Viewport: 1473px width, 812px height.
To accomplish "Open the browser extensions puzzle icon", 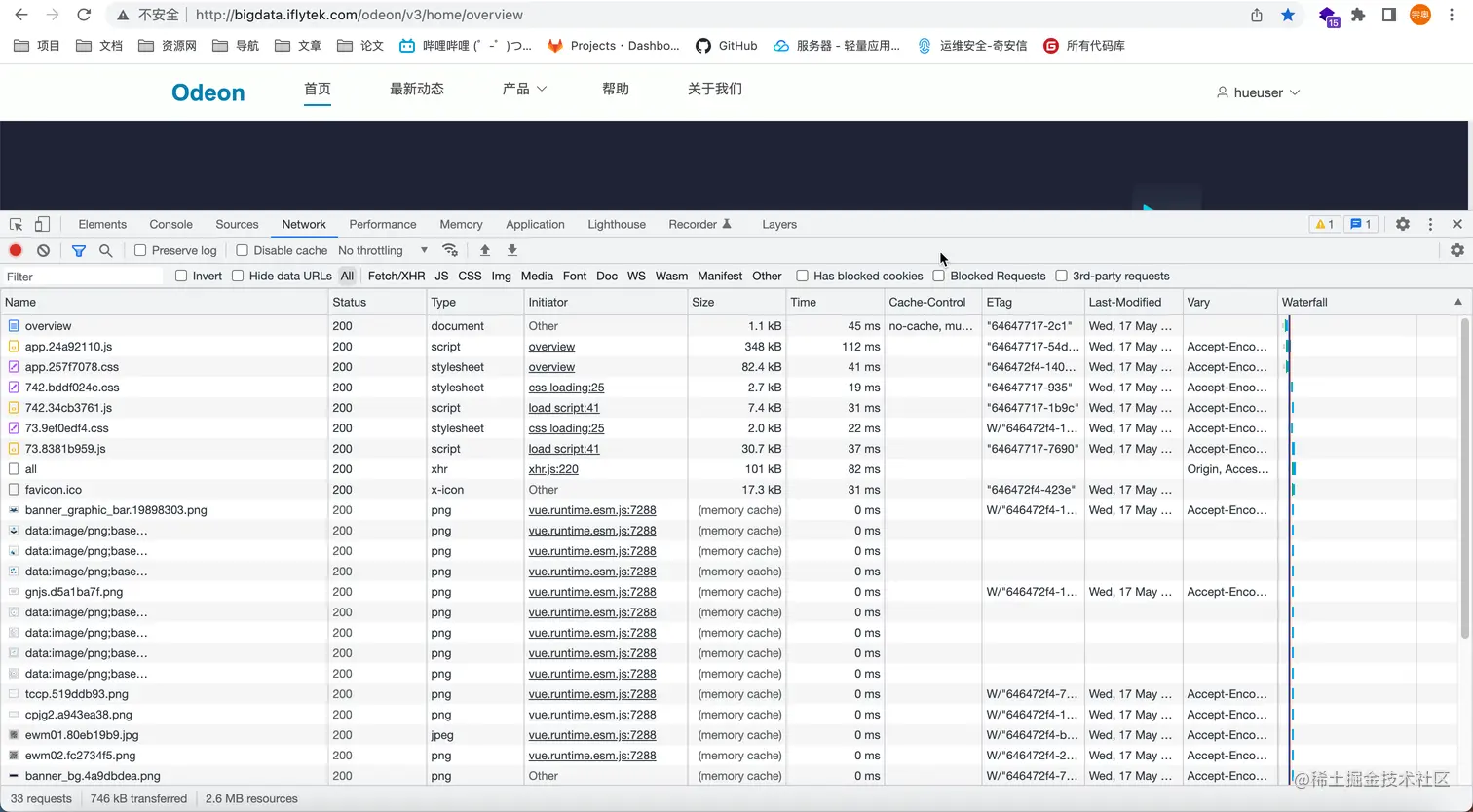I will click(1358, 15).
